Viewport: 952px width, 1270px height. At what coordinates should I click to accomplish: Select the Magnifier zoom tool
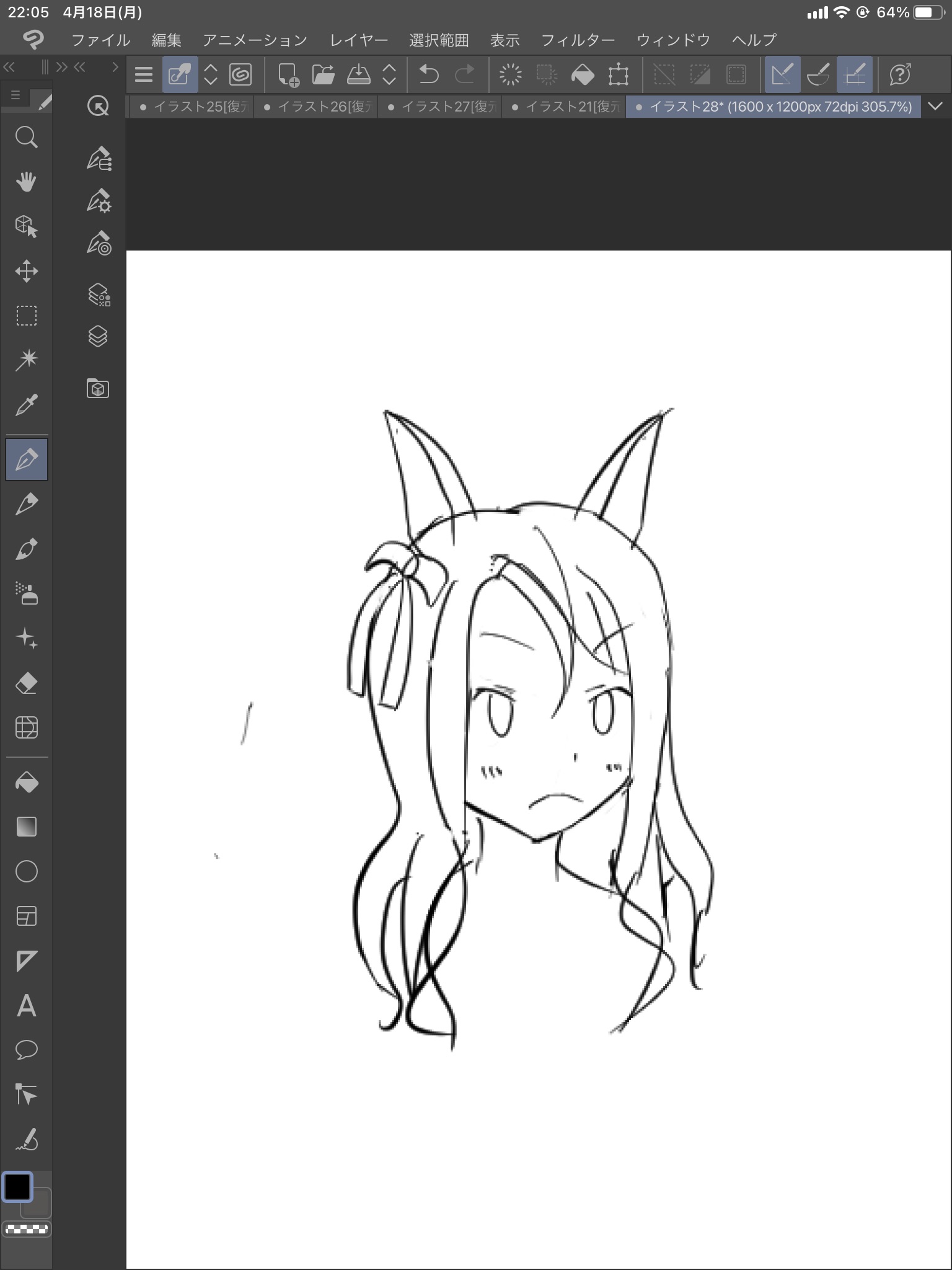pyautogui.click(x=26, y=137)
